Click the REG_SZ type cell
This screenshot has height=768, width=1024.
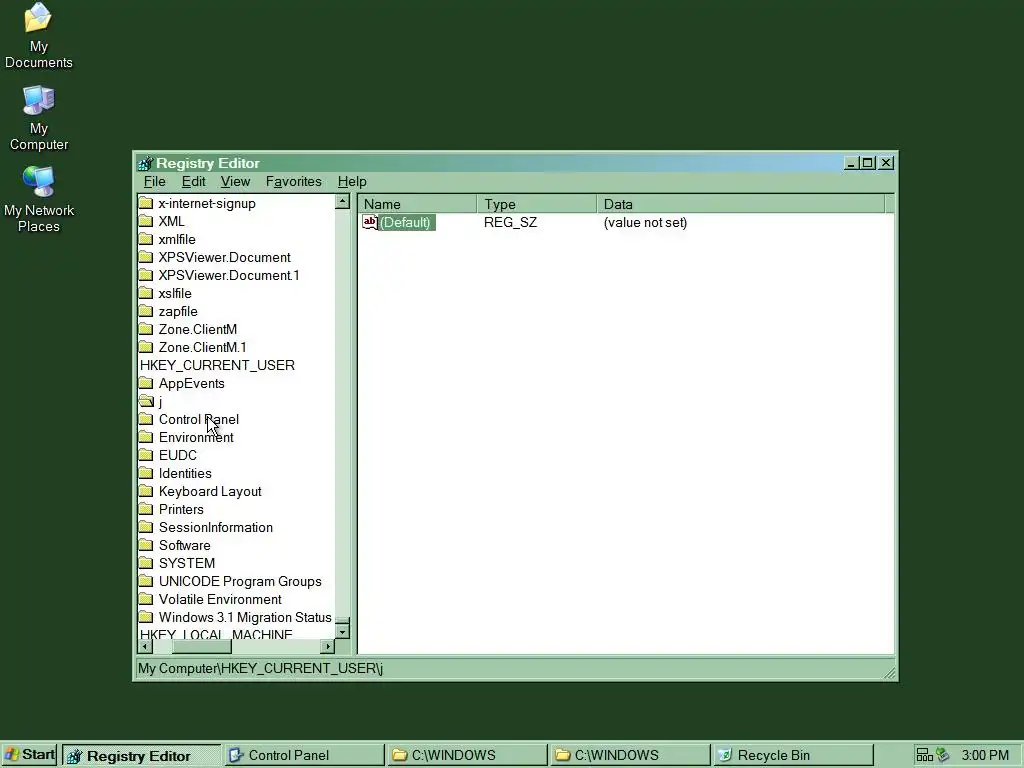(511, 222)
